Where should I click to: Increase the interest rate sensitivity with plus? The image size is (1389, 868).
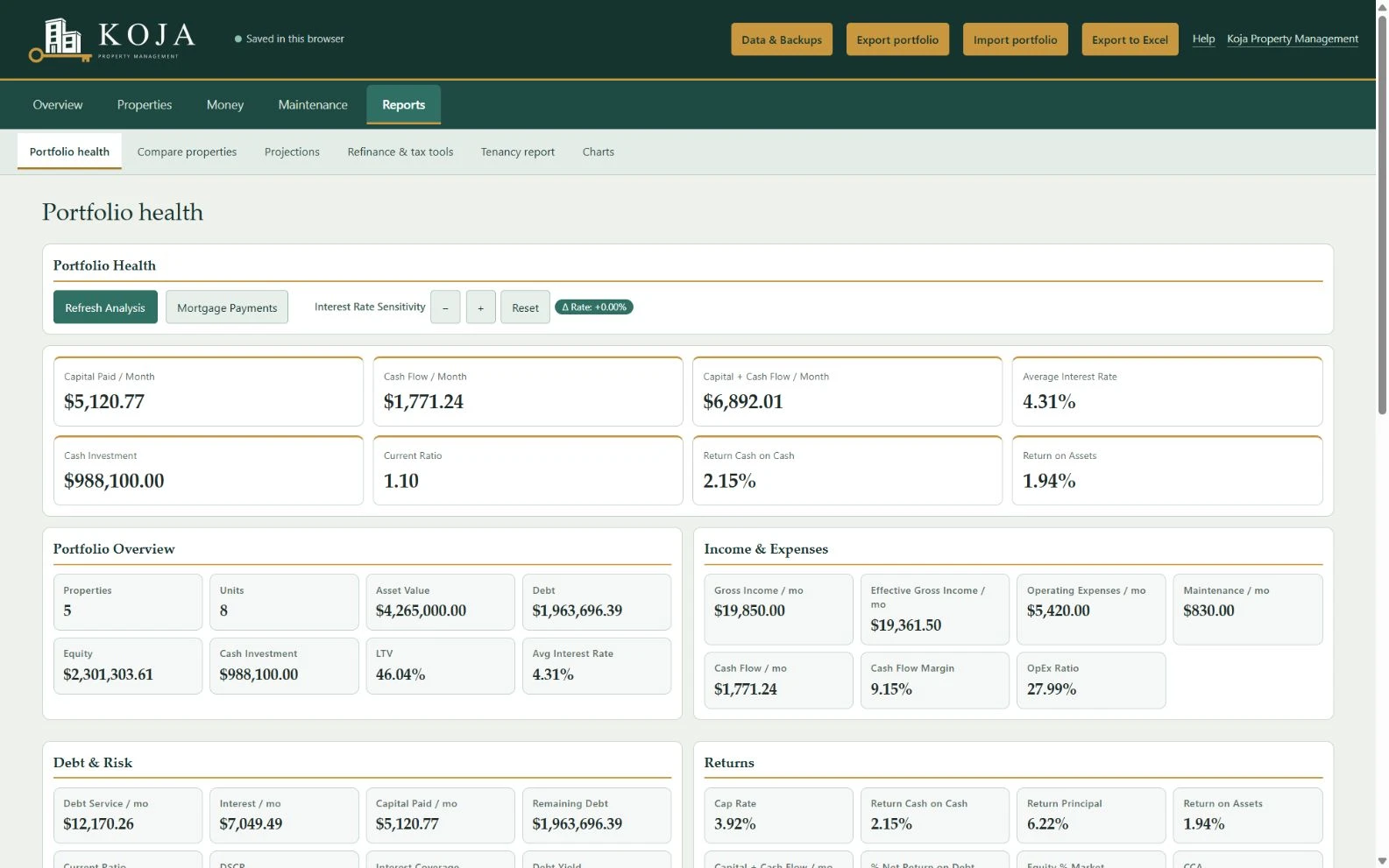coord(480,307)
